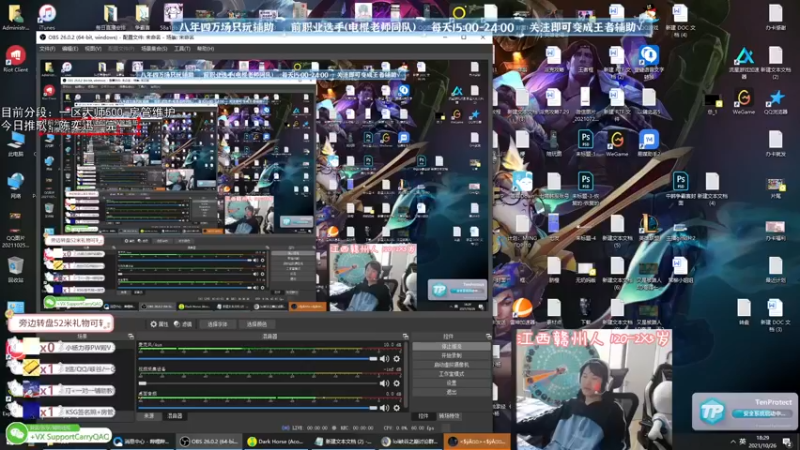Open the notification center icon in tray
The image size is (800, 450).
787,441
